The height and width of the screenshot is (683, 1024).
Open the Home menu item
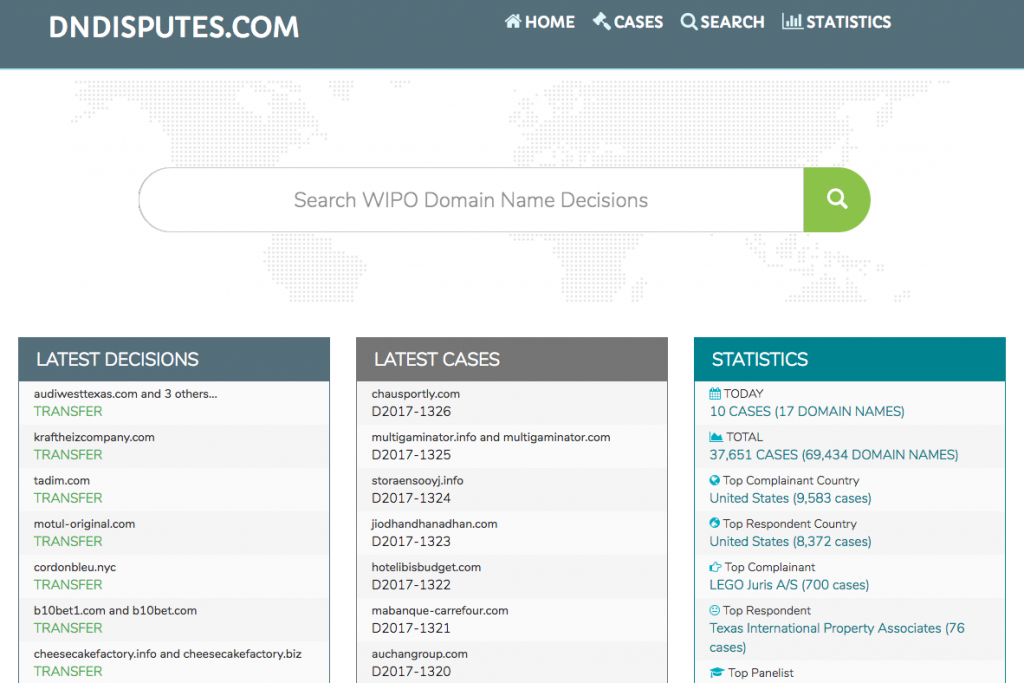pyautogui.click(x=540, y=22)
